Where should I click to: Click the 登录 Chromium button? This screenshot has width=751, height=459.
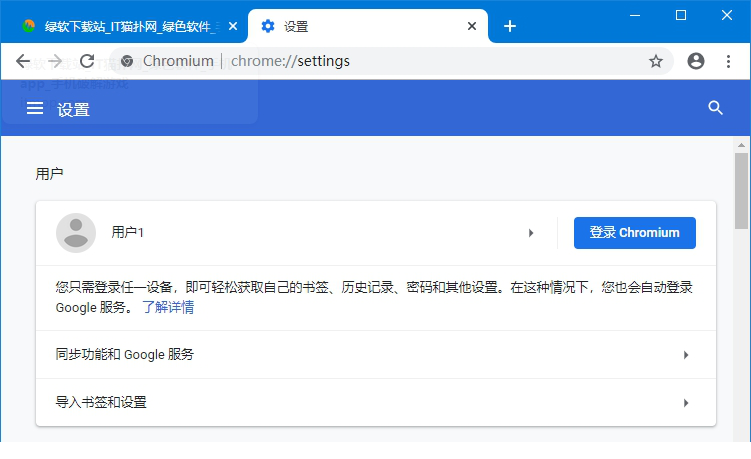pos(635,233)
